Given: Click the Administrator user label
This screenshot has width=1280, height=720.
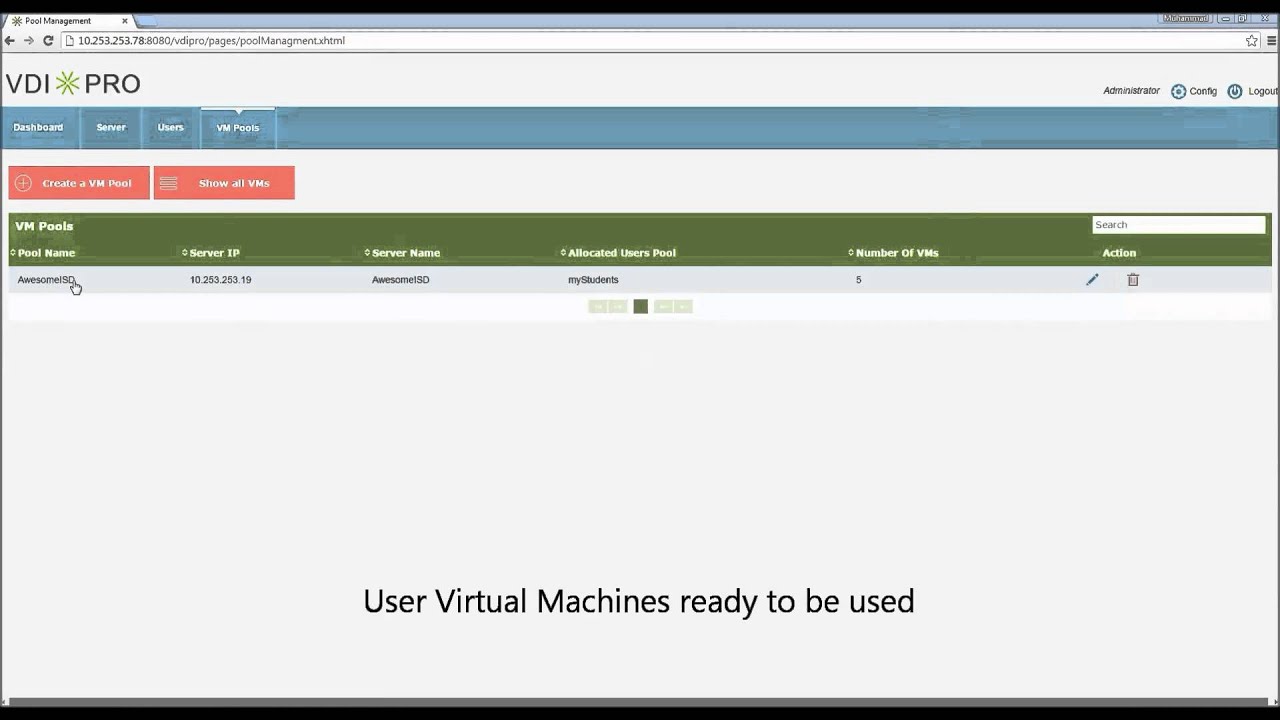Looking at the screenshot, I should [1131, 91].
